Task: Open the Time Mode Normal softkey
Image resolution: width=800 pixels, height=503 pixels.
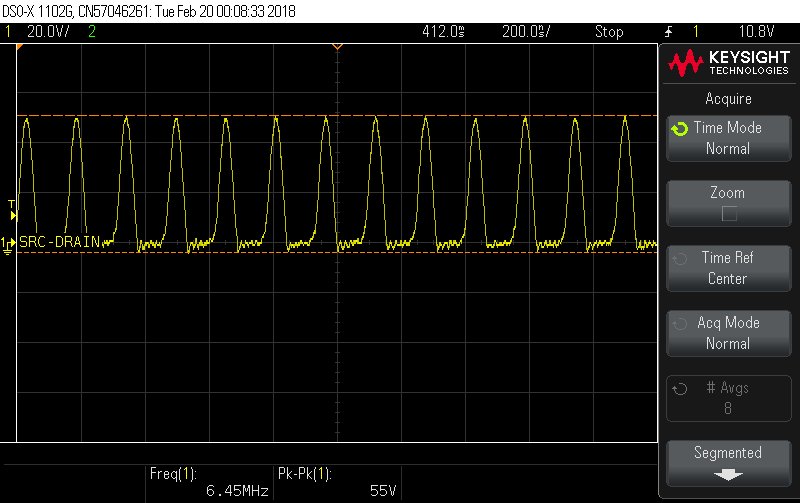Action: (729, 138)
